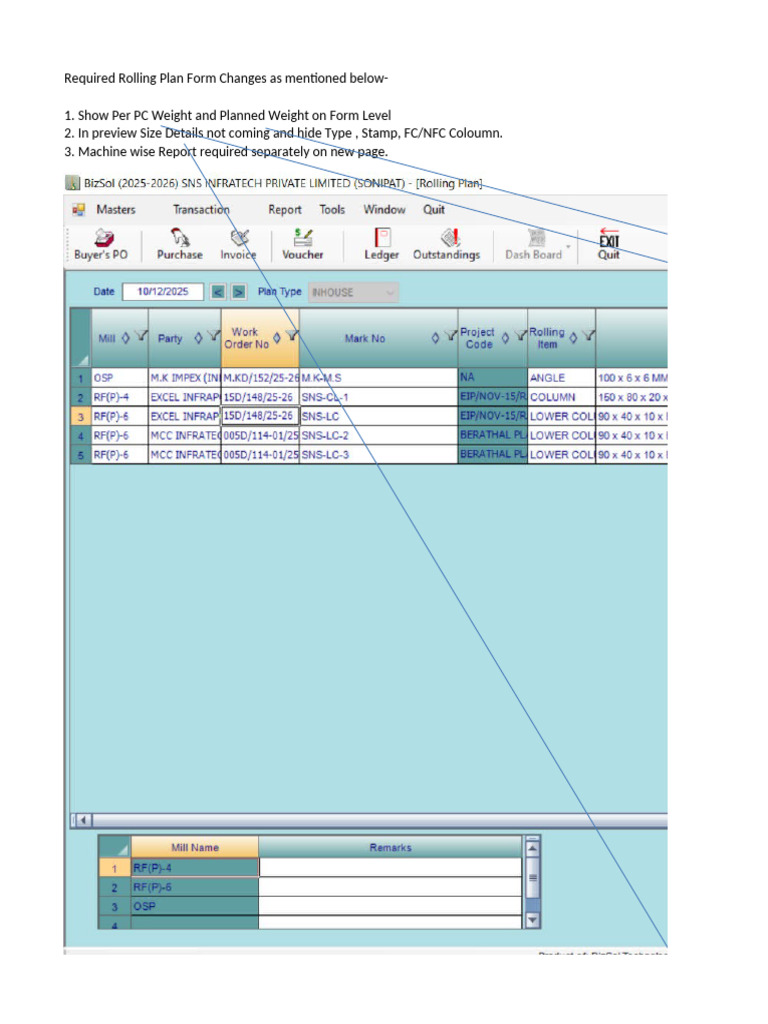Click the horizontal scrollbar left arrow
Viewport: 768px width, 1024px height.
click(x=84, y=820)
